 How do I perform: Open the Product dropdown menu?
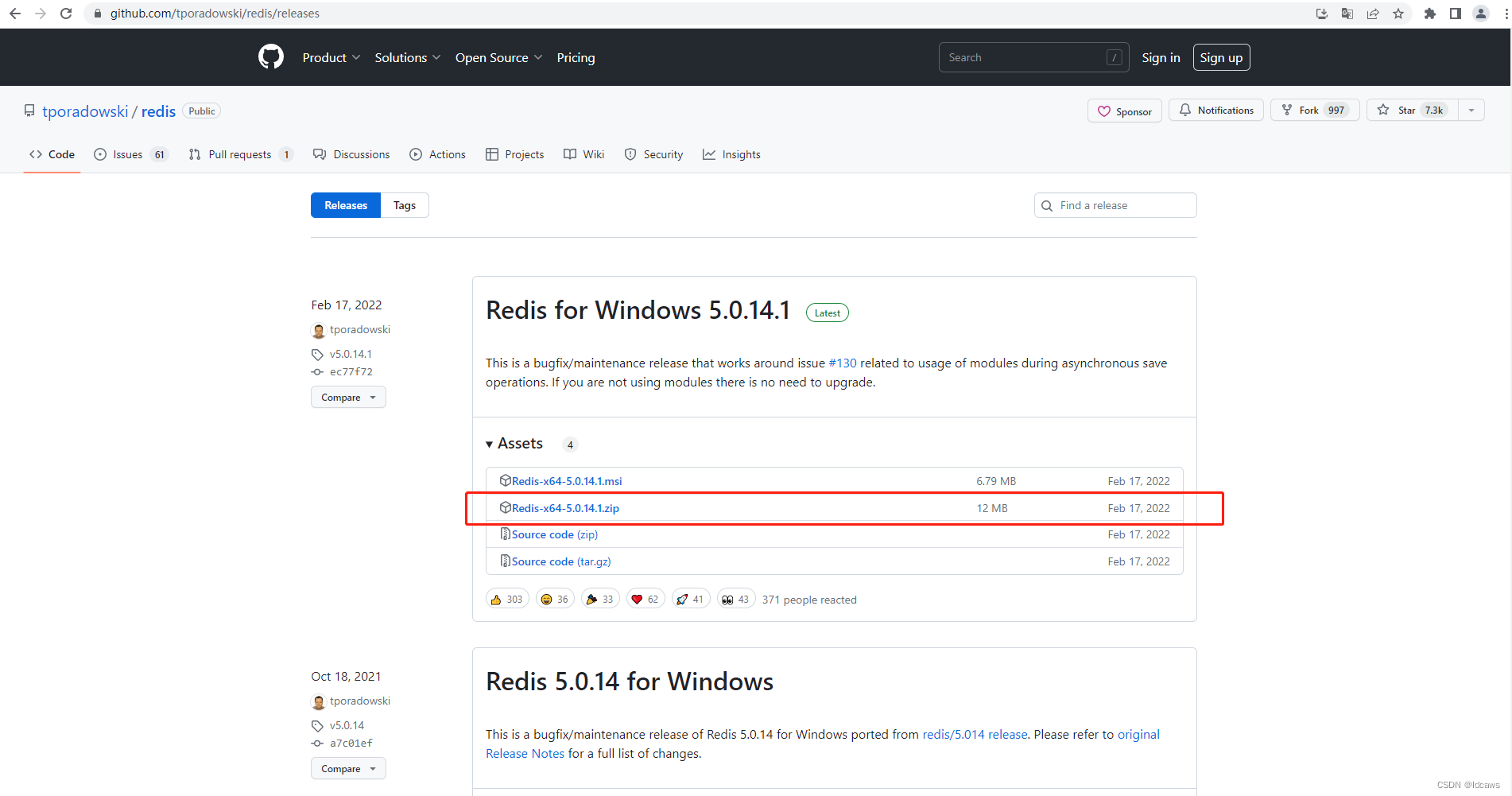[331, 57]
